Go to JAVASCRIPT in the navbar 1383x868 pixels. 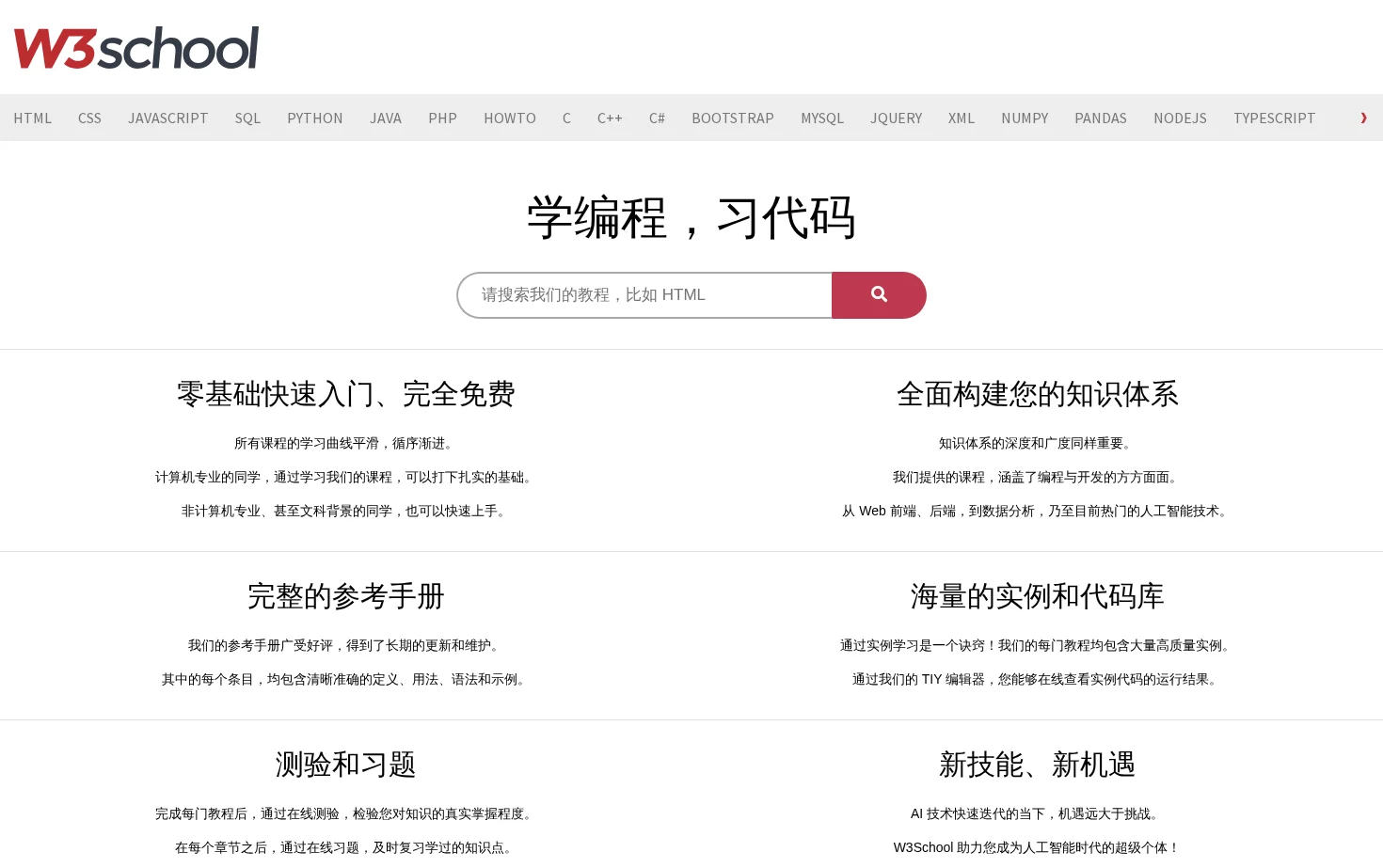pyautogui.click(x=168, y=118)
